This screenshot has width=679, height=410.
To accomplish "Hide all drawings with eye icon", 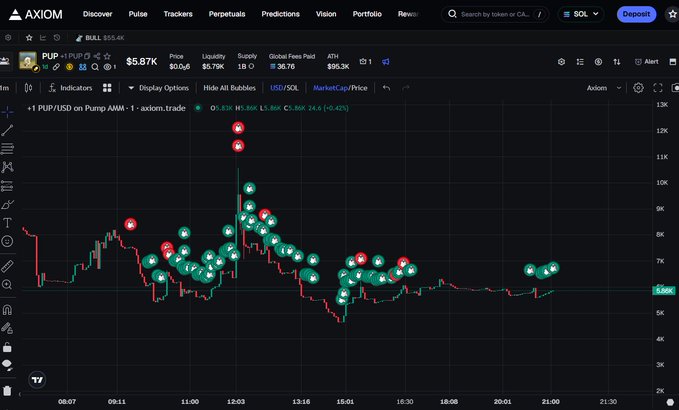I will click(x=7, y=365).
